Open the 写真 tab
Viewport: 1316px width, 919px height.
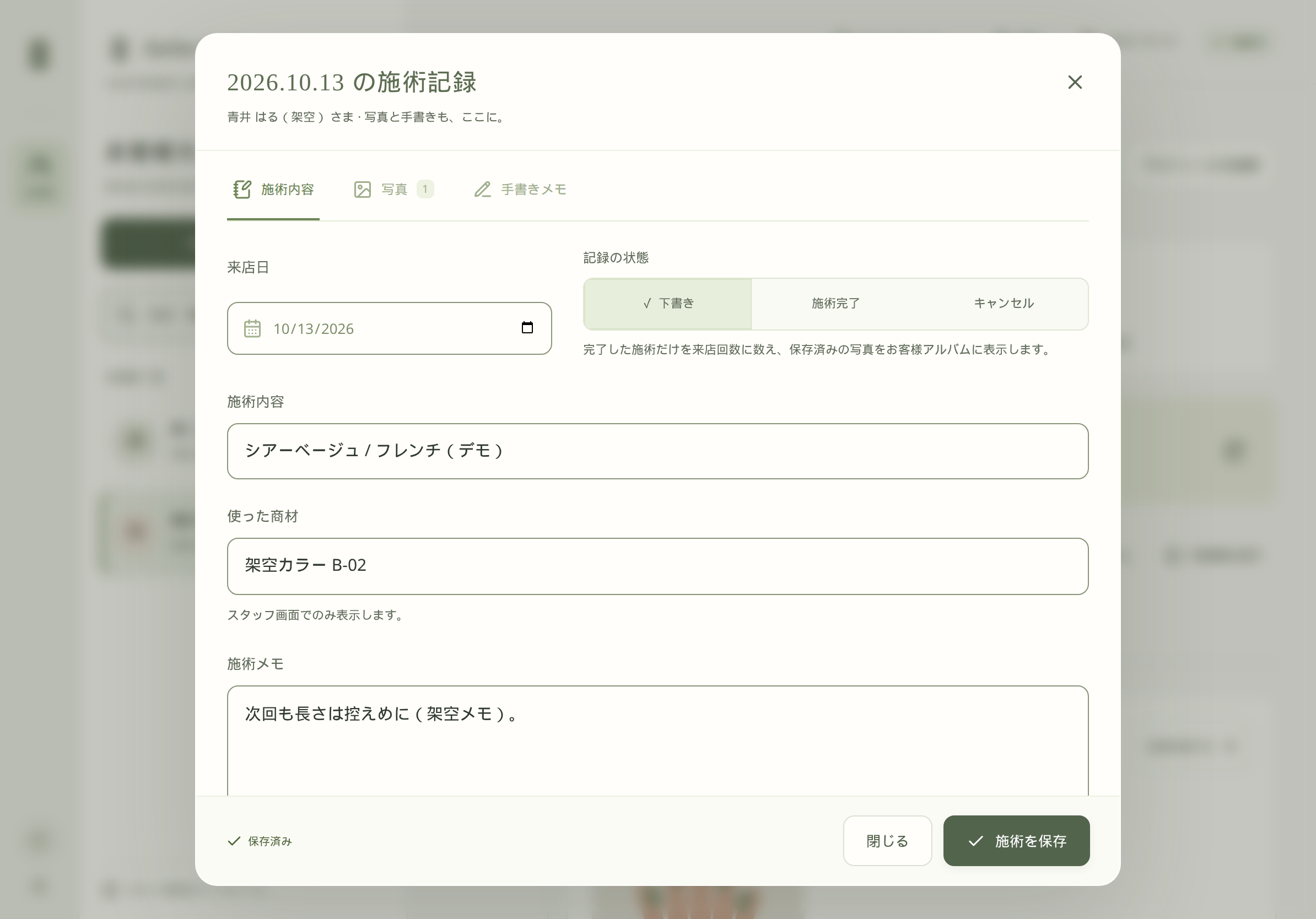point(395,190)
